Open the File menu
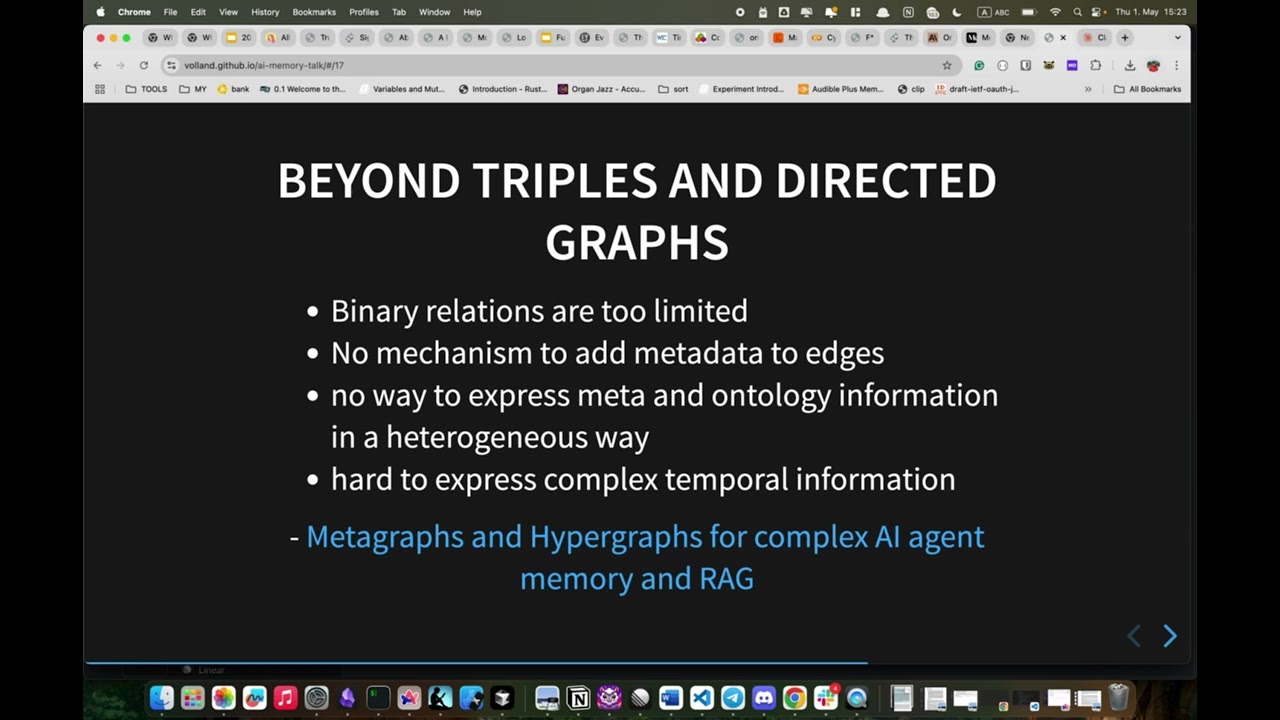The width and height of the screenshot is (1280, 720). [x=170, y=12]
